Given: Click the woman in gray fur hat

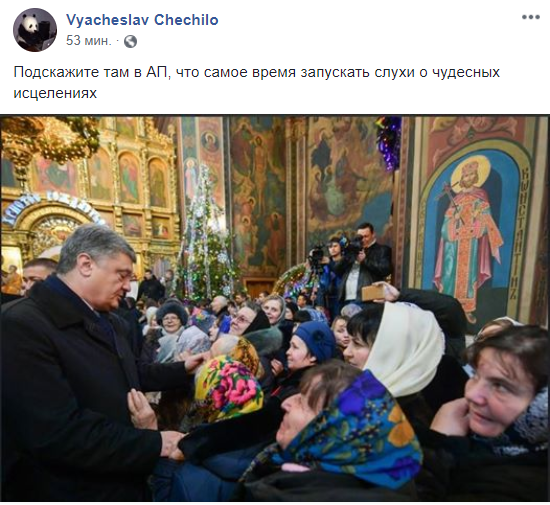Looking at the screenshot, I should click(x=171, y=321).
